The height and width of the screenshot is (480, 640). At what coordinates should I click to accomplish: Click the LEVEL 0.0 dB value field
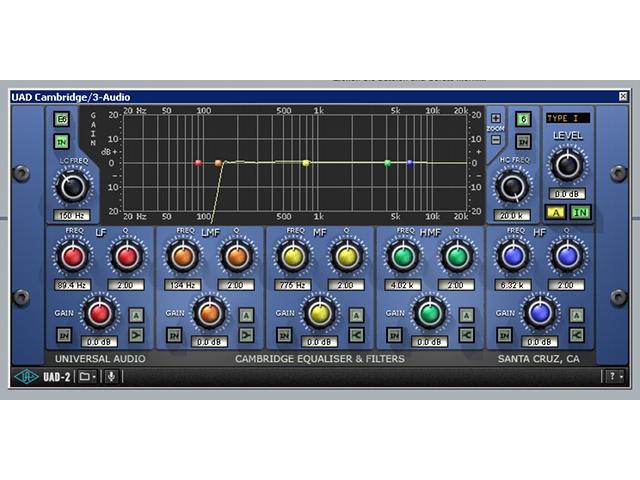coord(567,194)
